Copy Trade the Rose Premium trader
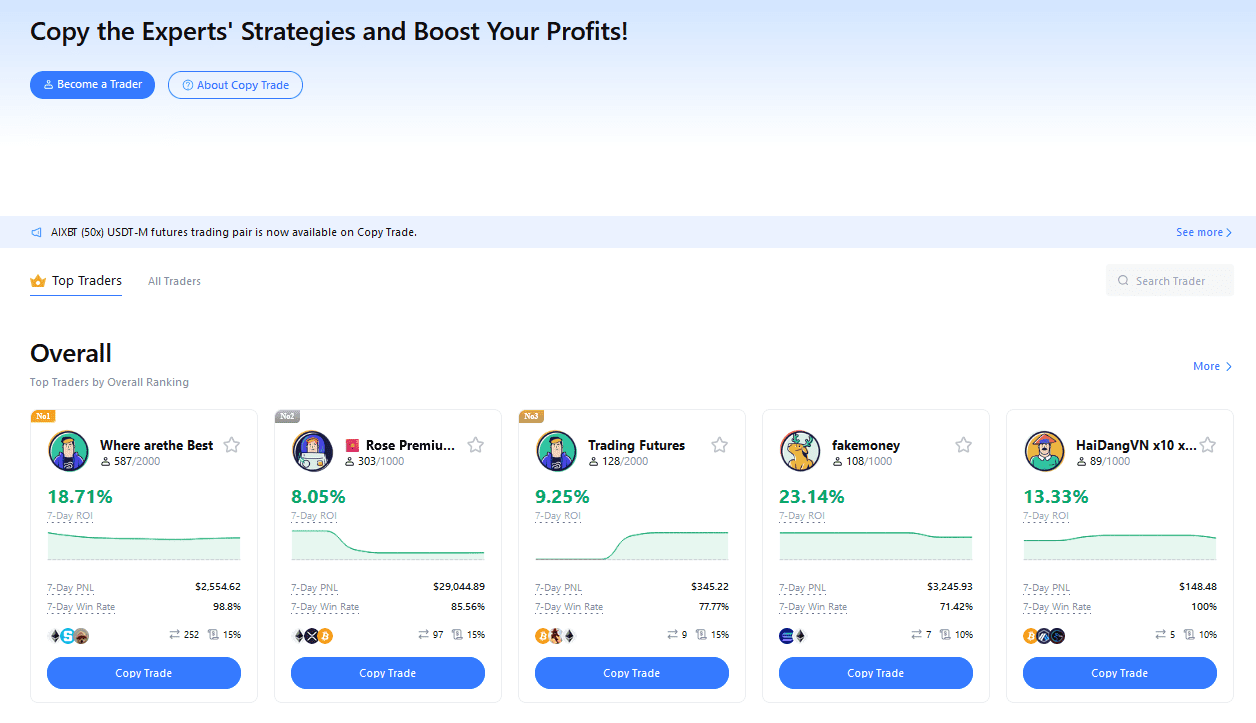This screenshot has width=1256, height=723. (x=388, y=673)
